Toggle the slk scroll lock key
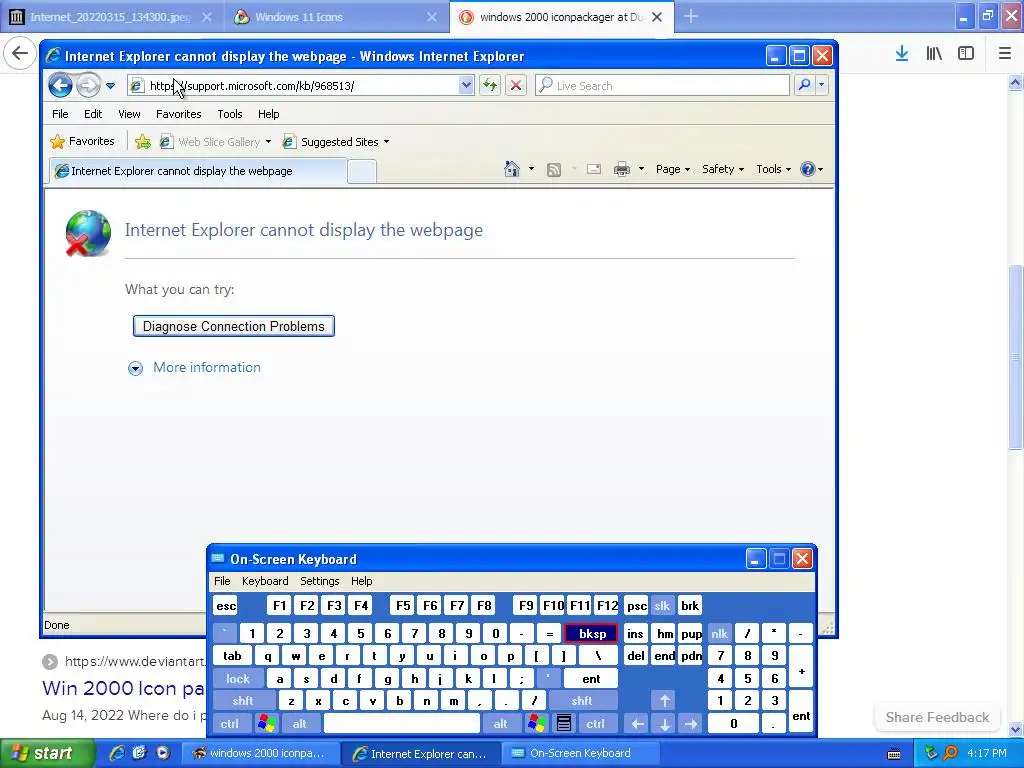The width and height of the screenshot is (1024, 768). pos(662,606)
